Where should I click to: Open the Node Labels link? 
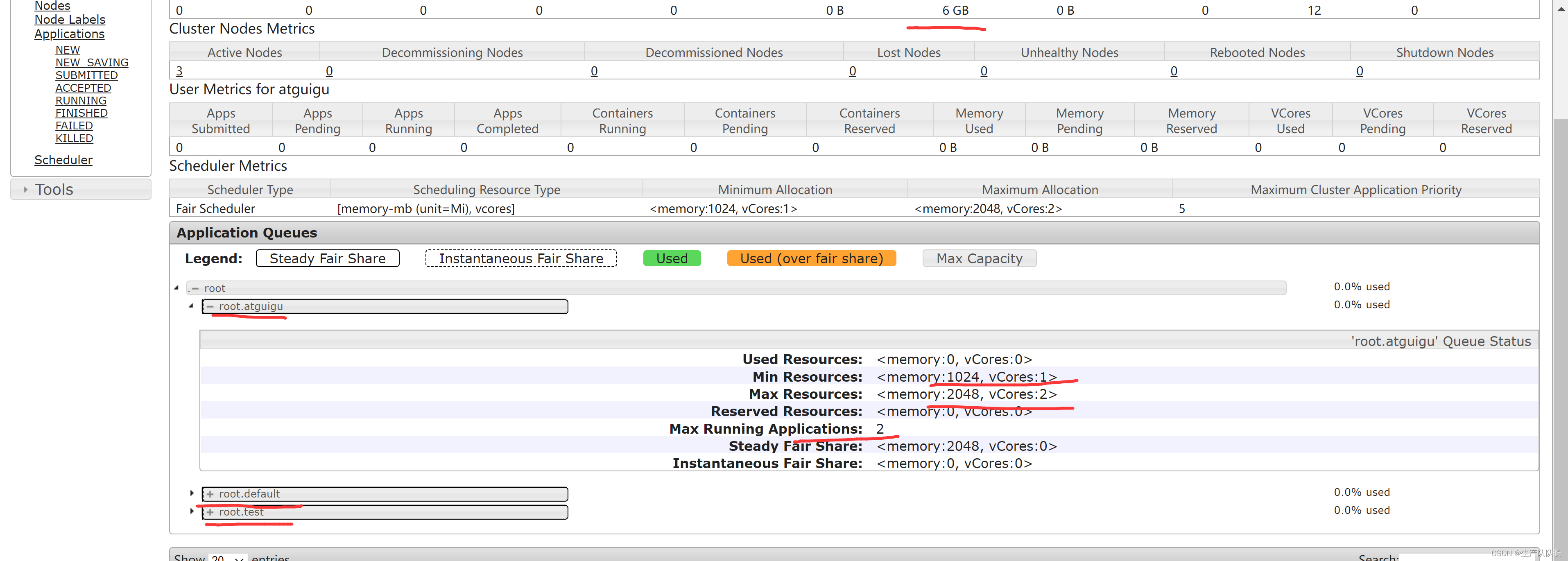69,20
